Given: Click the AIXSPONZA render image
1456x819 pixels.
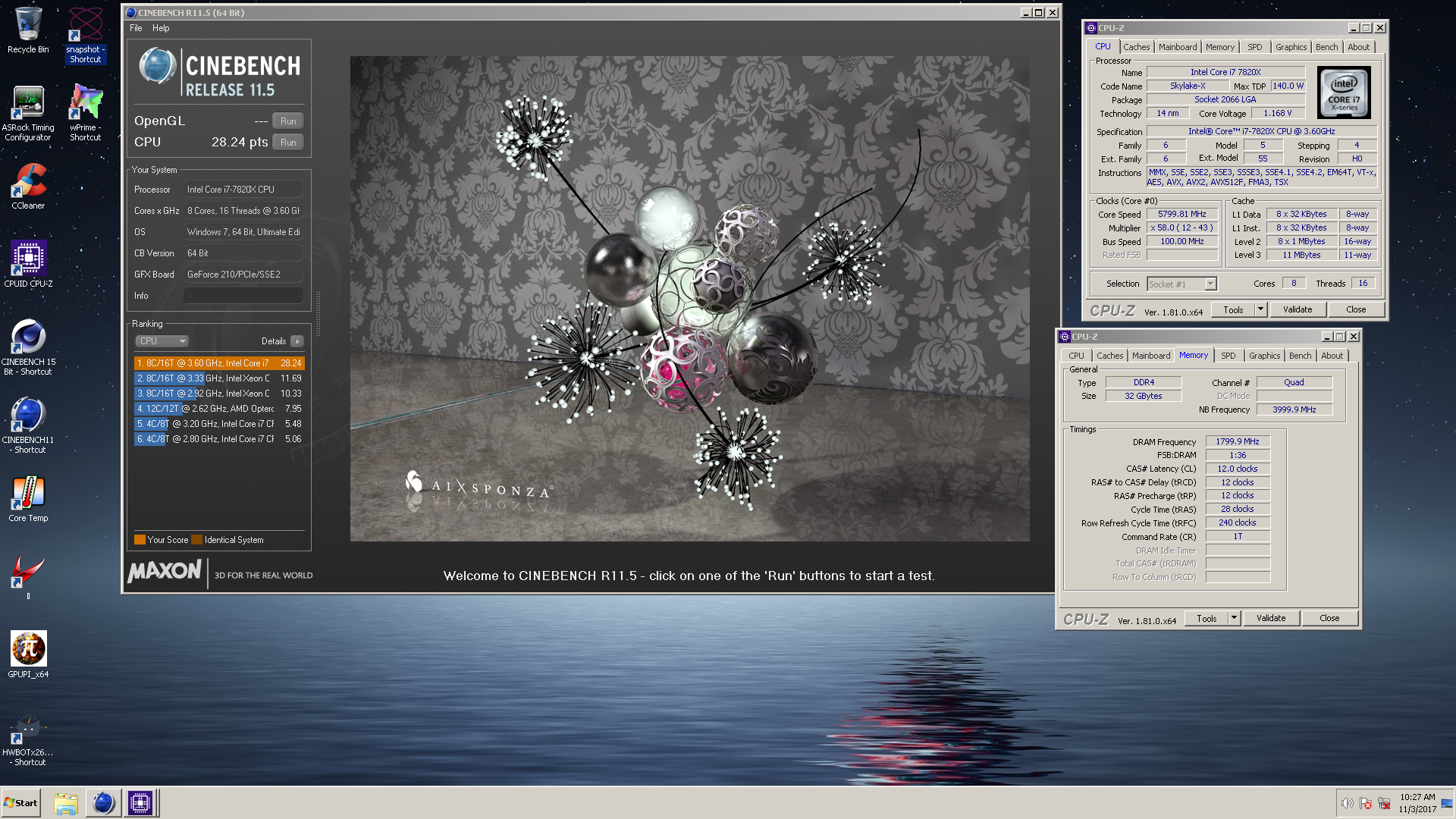Looking at the screenshot, I should point(689,298).
